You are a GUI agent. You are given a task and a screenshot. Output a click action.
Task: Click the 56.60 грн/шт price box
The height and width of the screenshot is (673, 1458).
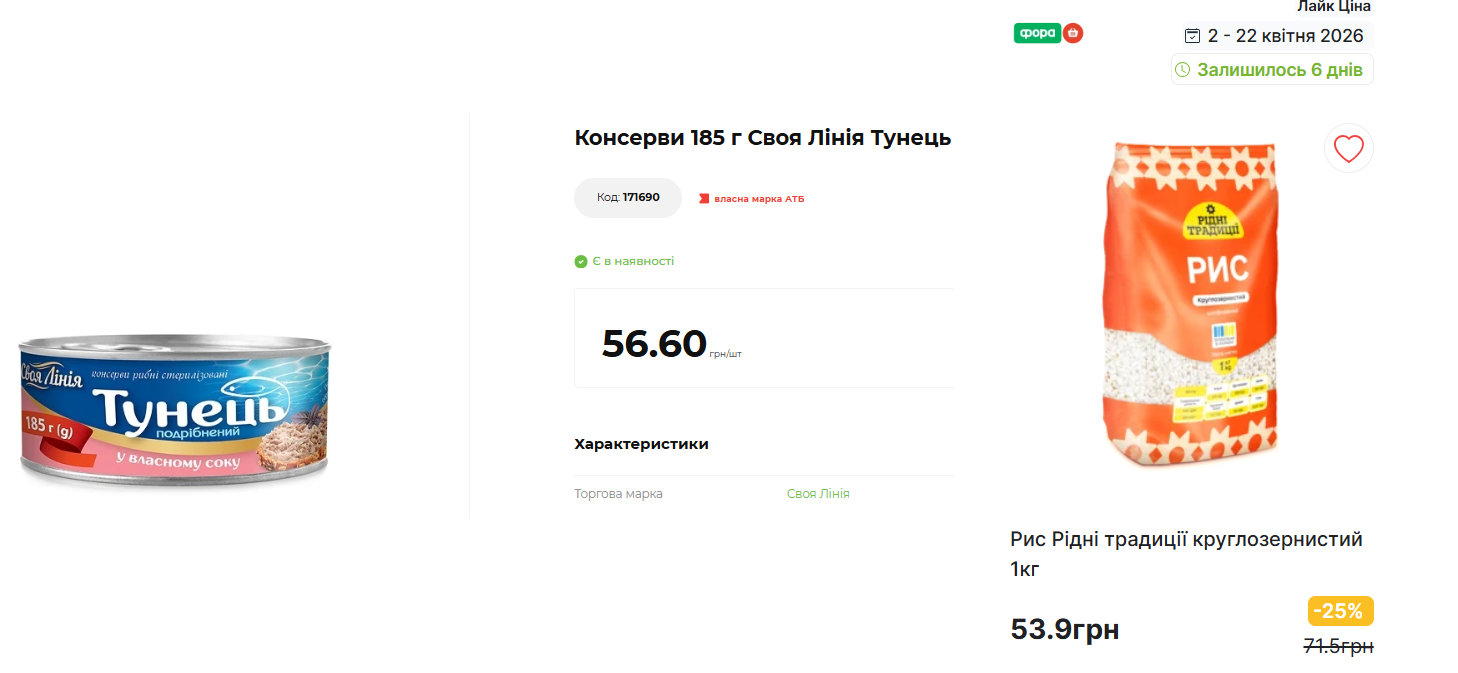[x=764, y=339]
